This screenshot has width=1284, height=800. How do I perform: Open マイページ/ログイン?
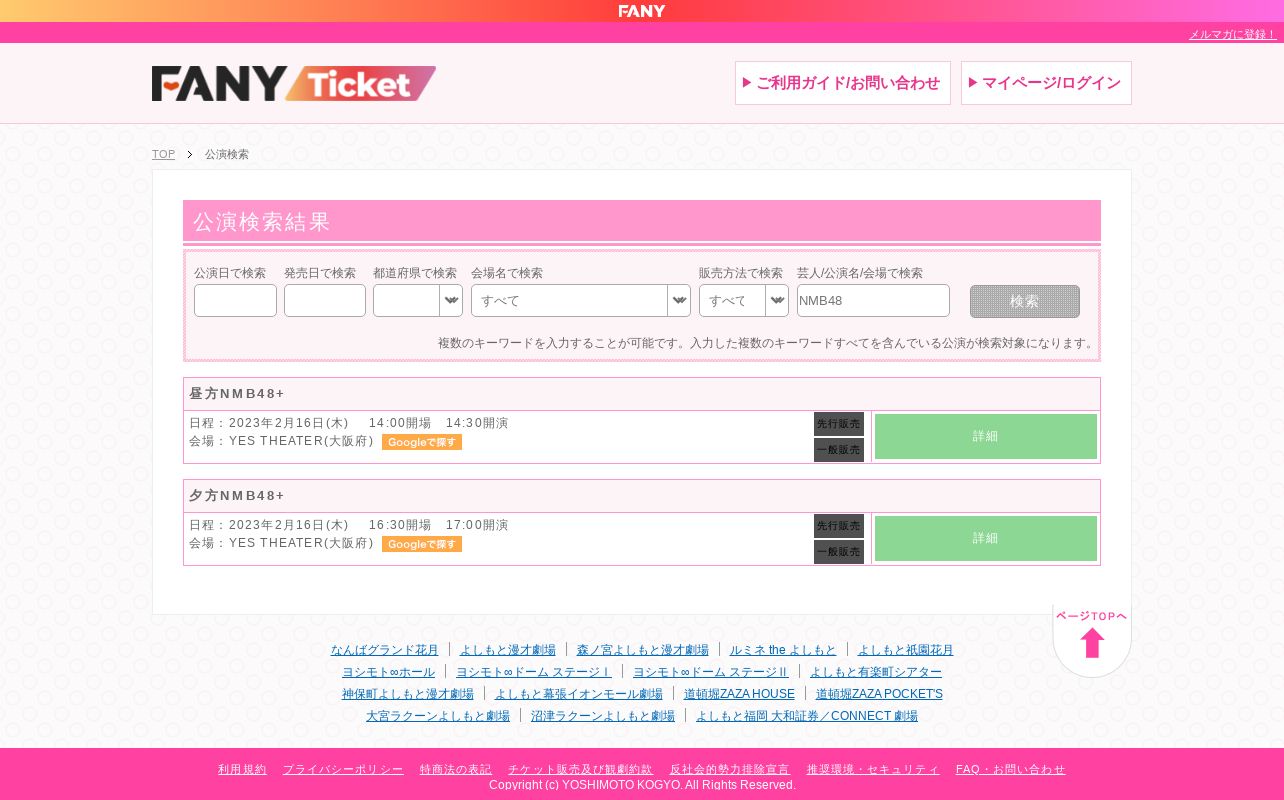[x=1046, y=83]
